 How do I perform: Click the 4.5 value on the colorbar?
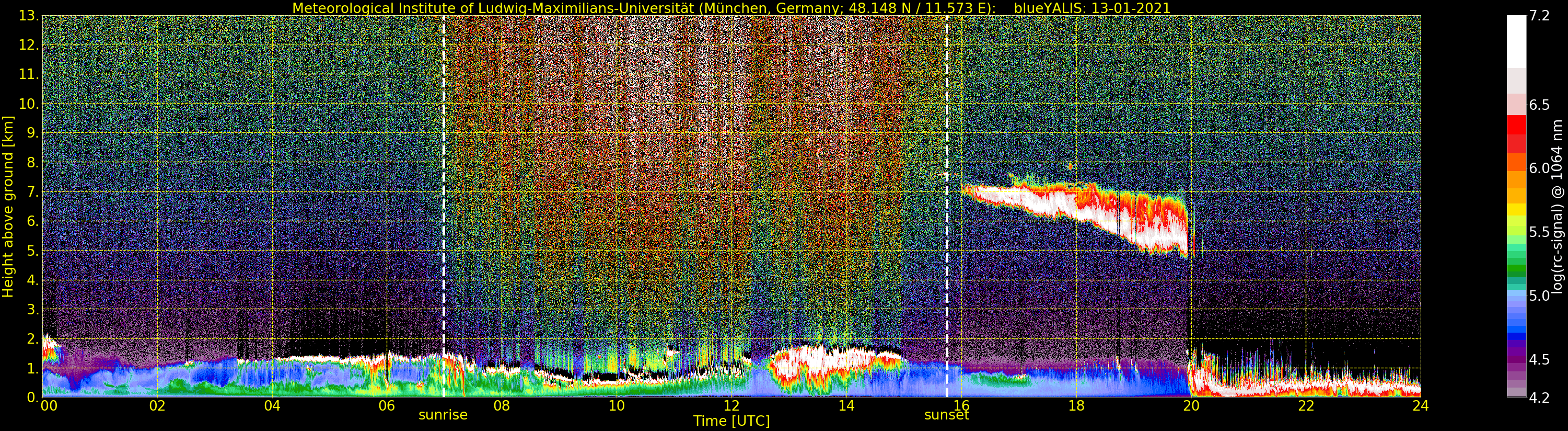(x=1539, y=360)
